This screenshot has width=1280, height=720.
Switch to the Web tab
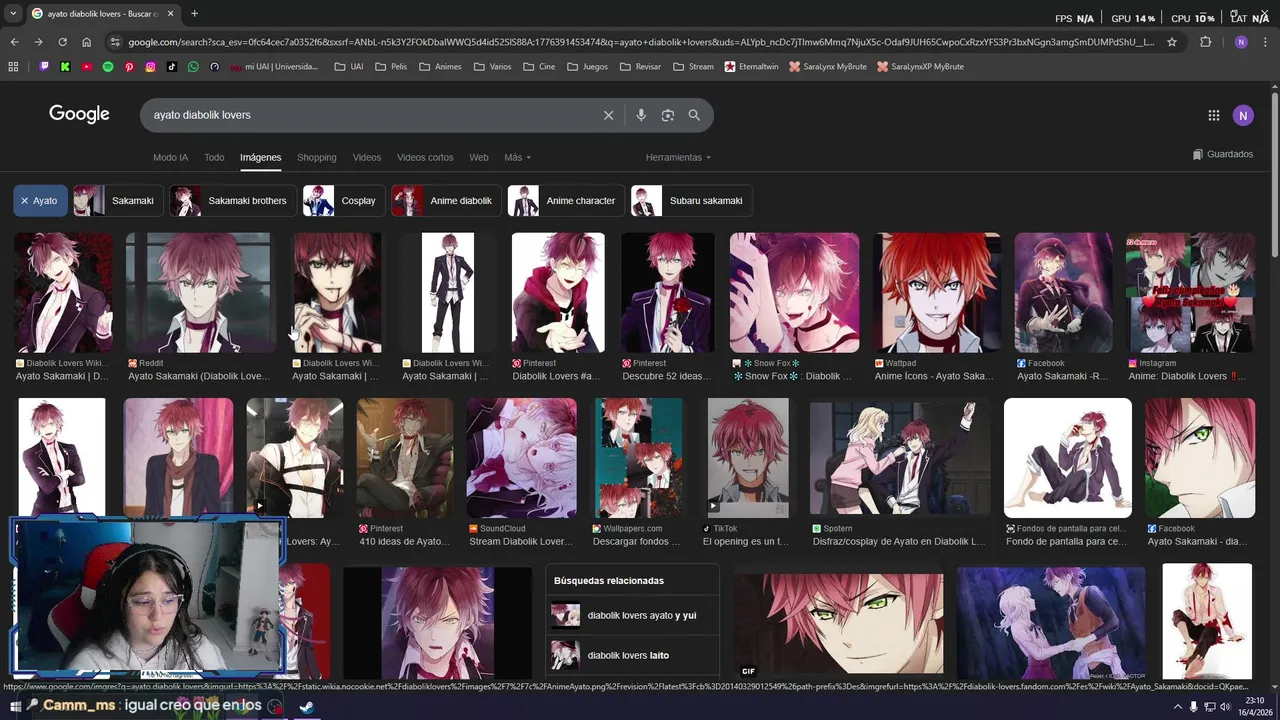(479, 157)
